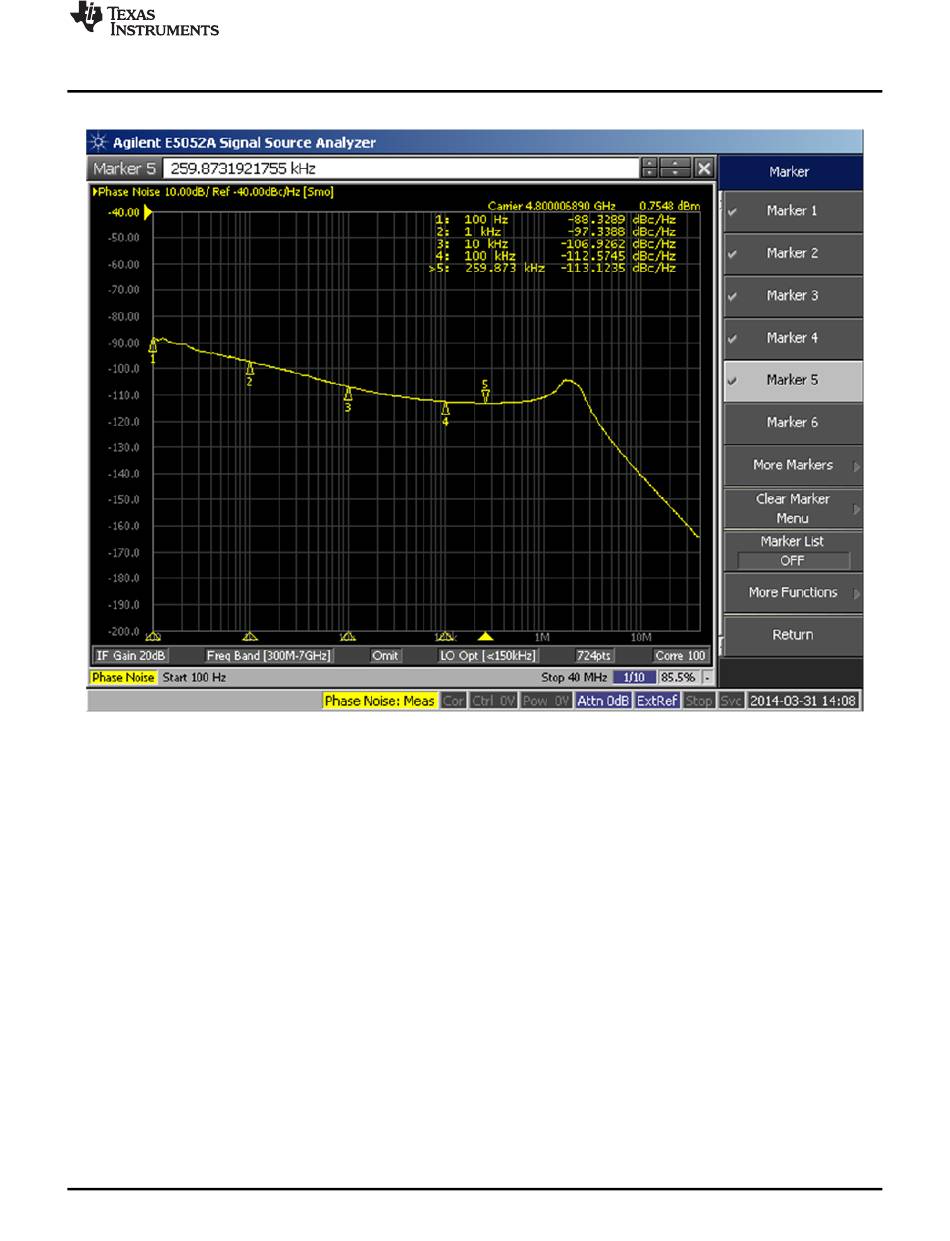Image resolution: width=950 pixels, height=1241 pixels.
Task: Close the Marker 5 entry bar
Action: pos(704,168)
